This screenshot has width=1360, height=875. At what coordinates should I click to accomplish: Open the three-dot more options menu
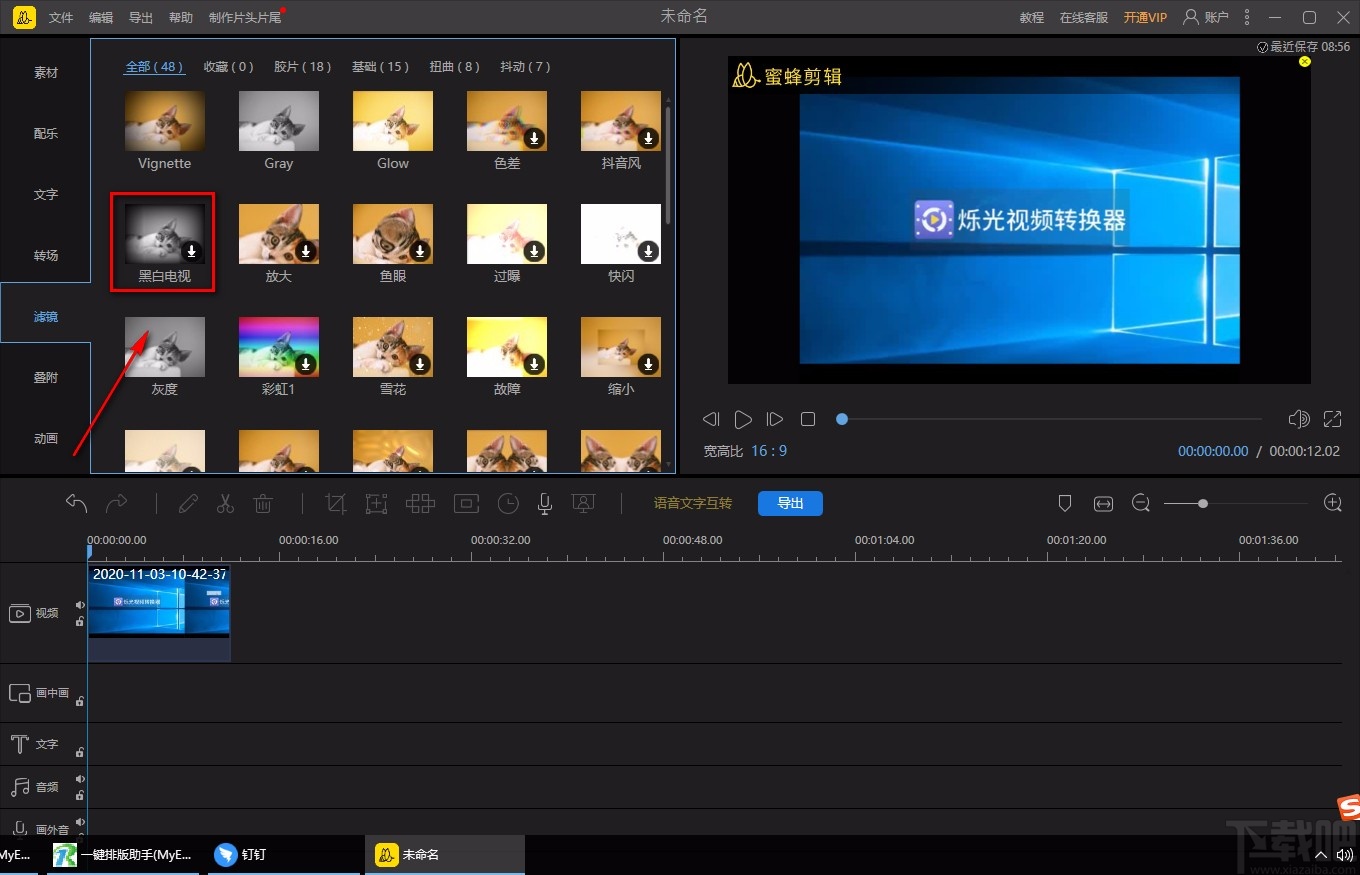[x=1247, y=17]
